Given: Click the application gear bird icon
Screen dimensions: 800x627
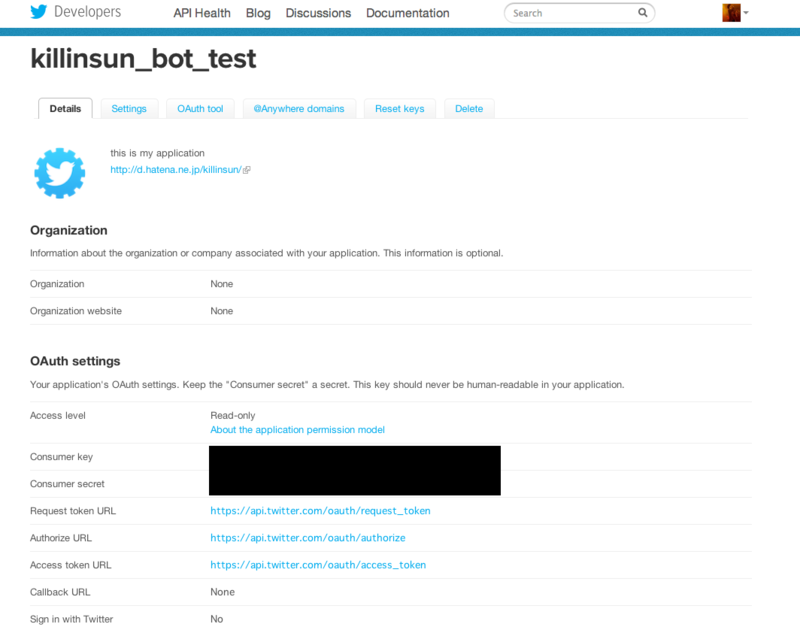Looking at the screenshot, I should [60, 173].
